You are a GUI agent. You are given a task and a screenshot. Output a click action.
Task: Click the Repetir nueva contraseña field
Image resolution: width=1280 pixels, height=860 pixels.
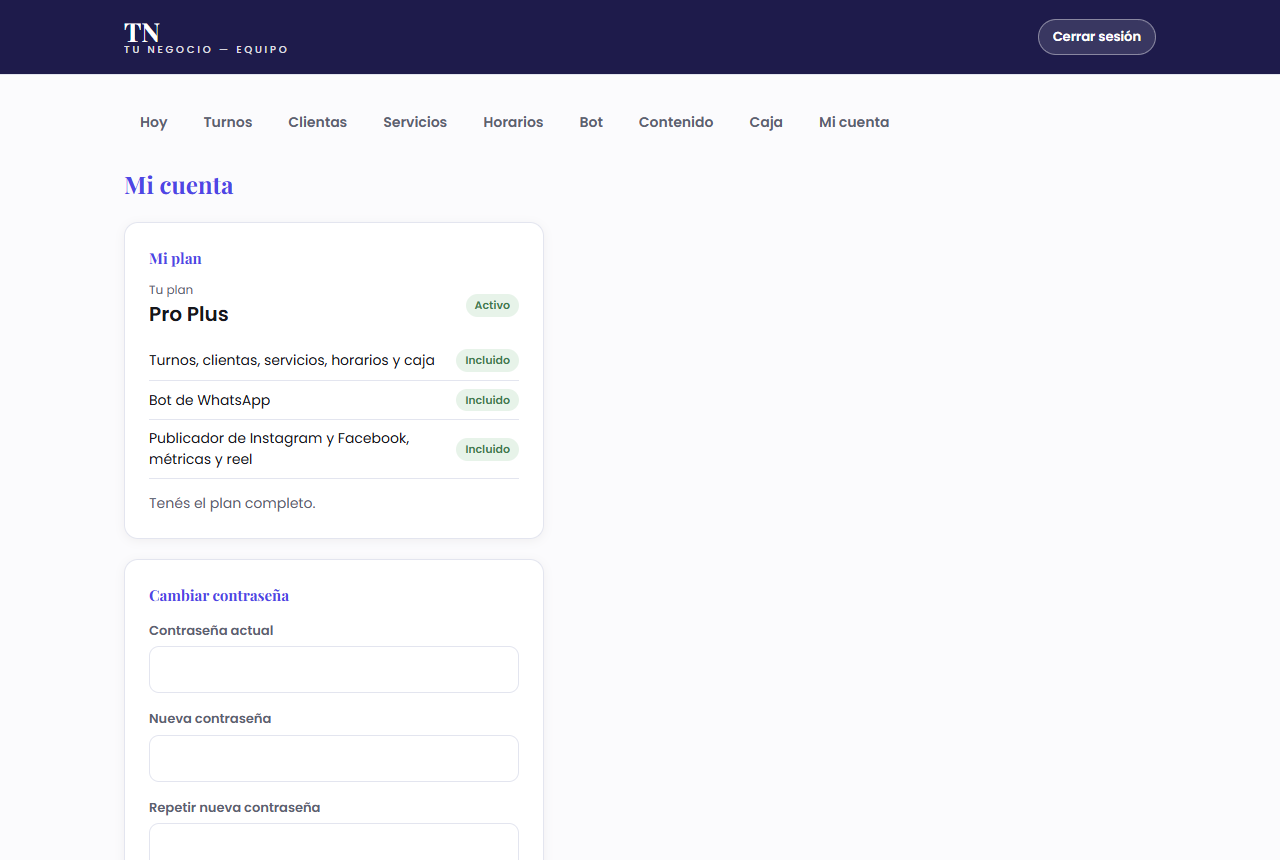334,841
